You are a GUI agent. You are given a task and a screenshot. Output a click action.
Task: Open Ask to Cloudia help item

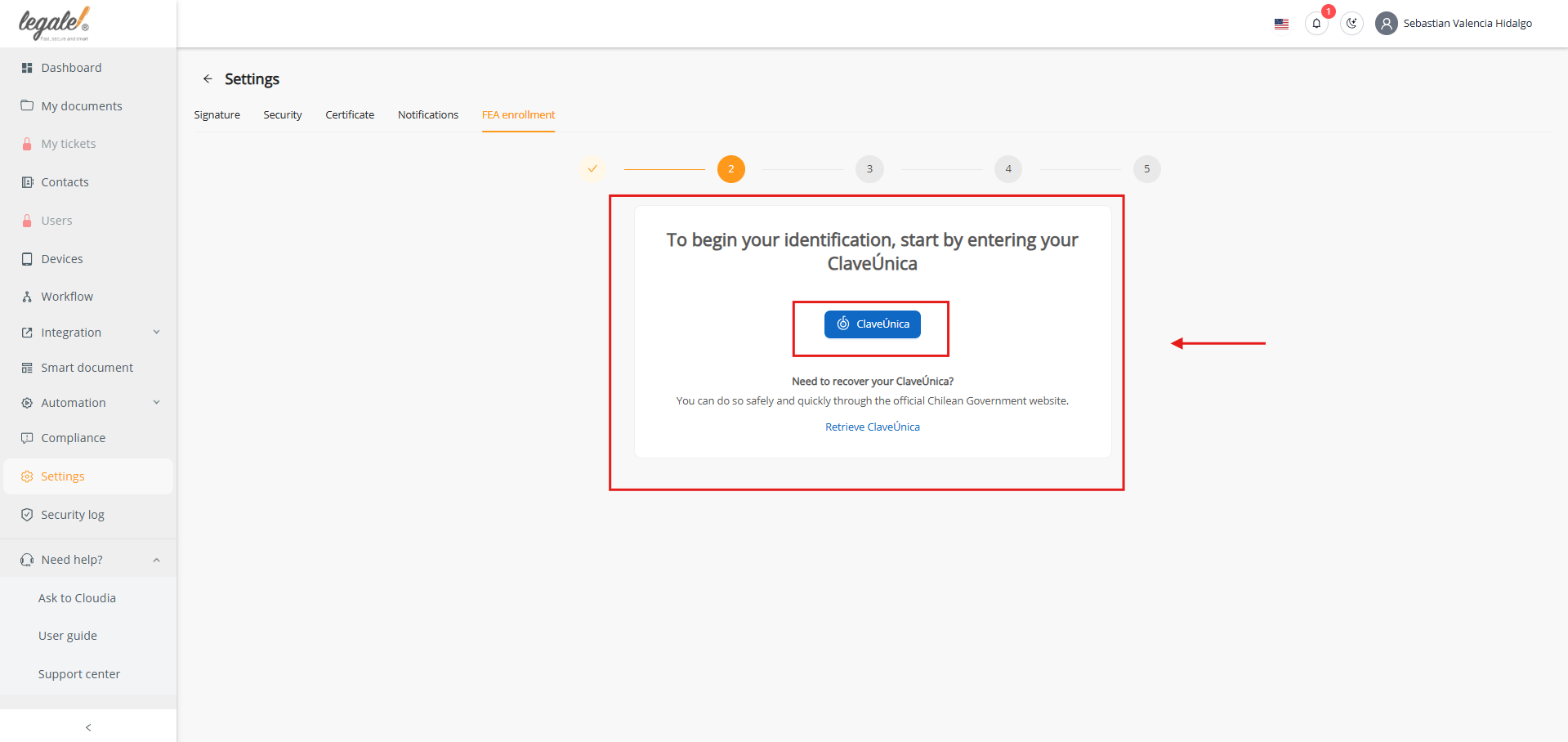pos(77,598)
